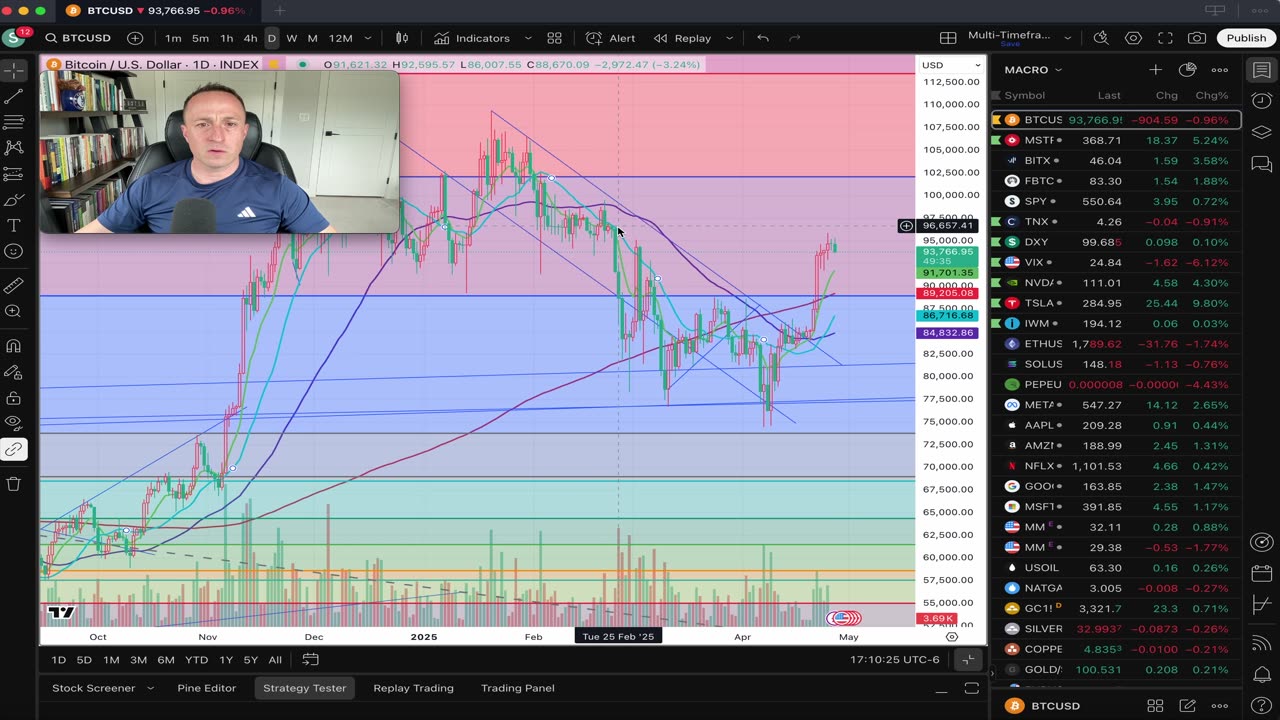
Task: Open the Fibonacci tools group
Action: point(14,122)
